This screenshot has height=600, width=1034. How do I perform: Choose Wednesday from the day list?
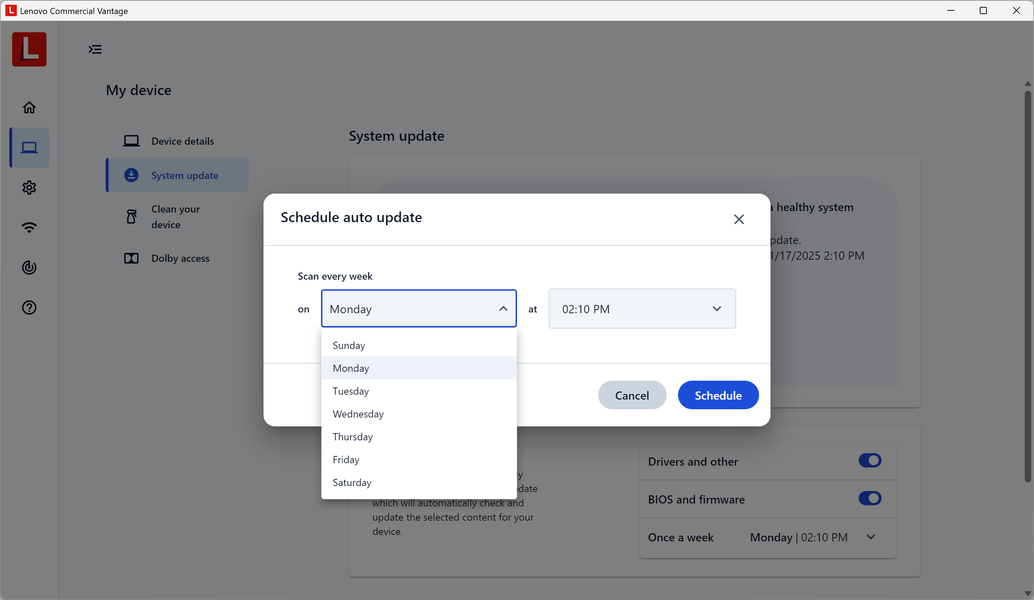coord(419,414)
